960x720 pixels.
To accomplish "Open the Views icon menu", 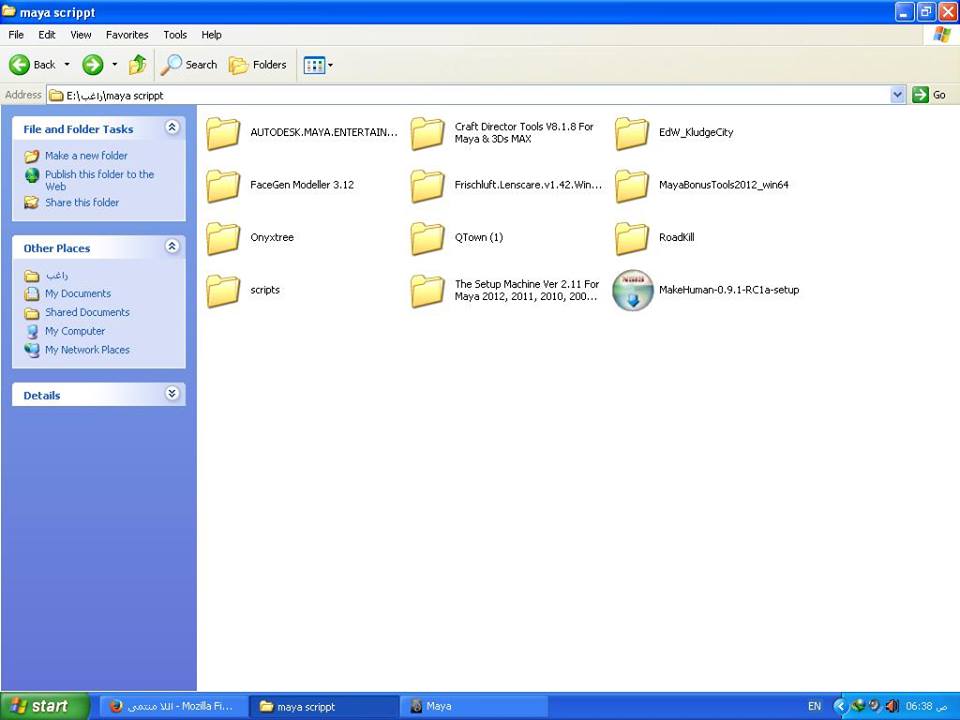I will tap(318, 64).
